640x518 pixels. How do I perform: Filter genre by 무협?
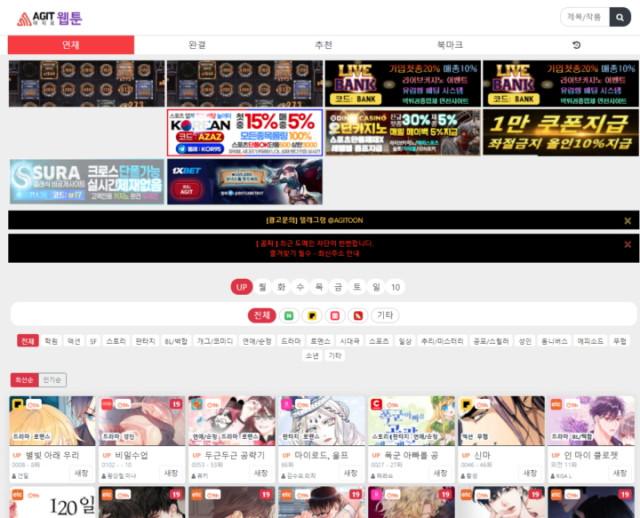[620, 341]
